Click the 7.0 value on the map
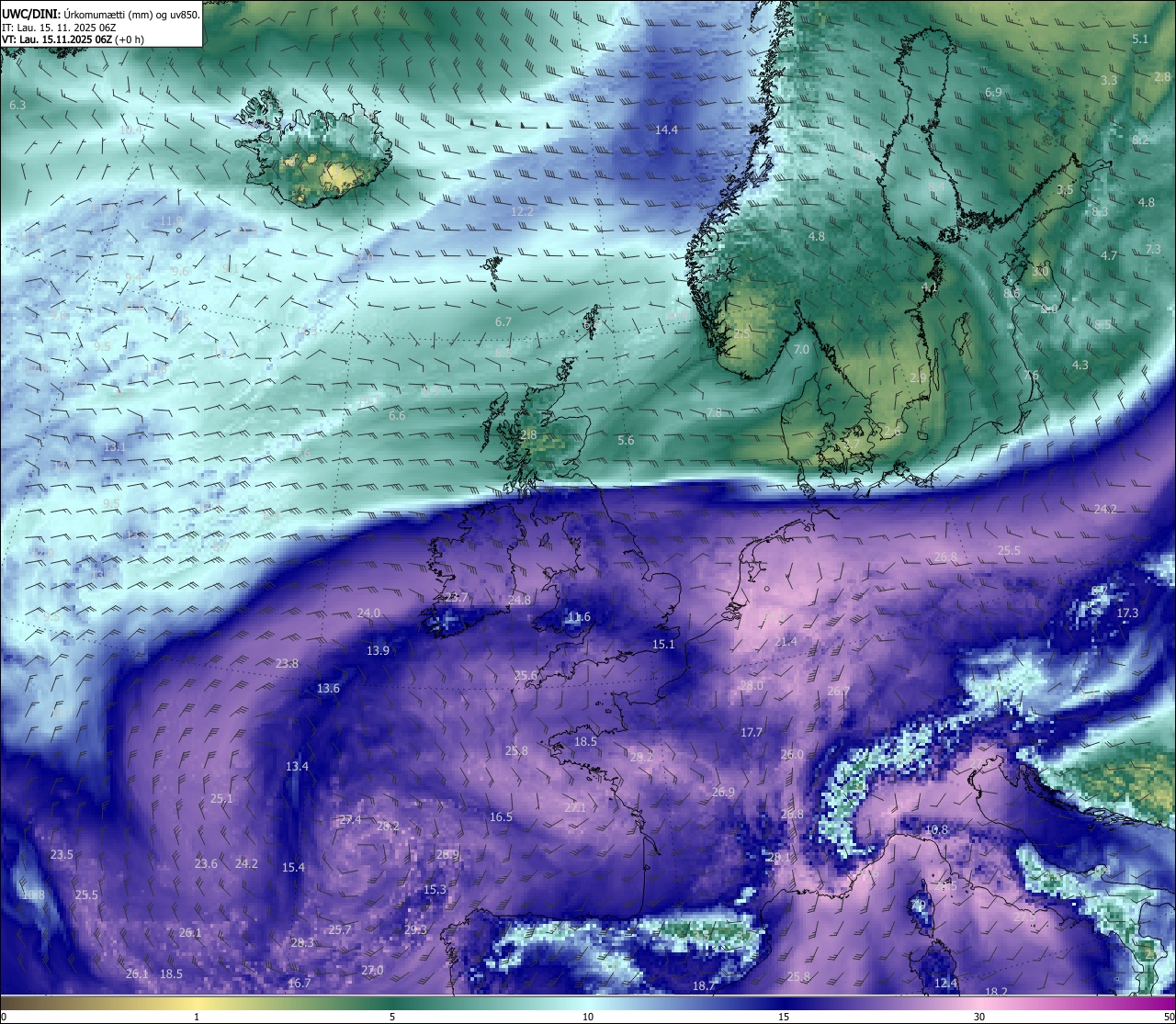Viewport: 1176px width, 1024px height. click(x=801, y=350)
